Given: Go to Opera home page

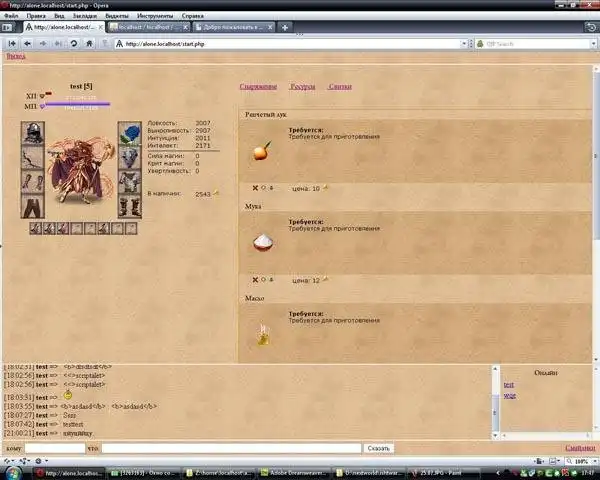Looking at the screenshot, I should coord(89,44).
